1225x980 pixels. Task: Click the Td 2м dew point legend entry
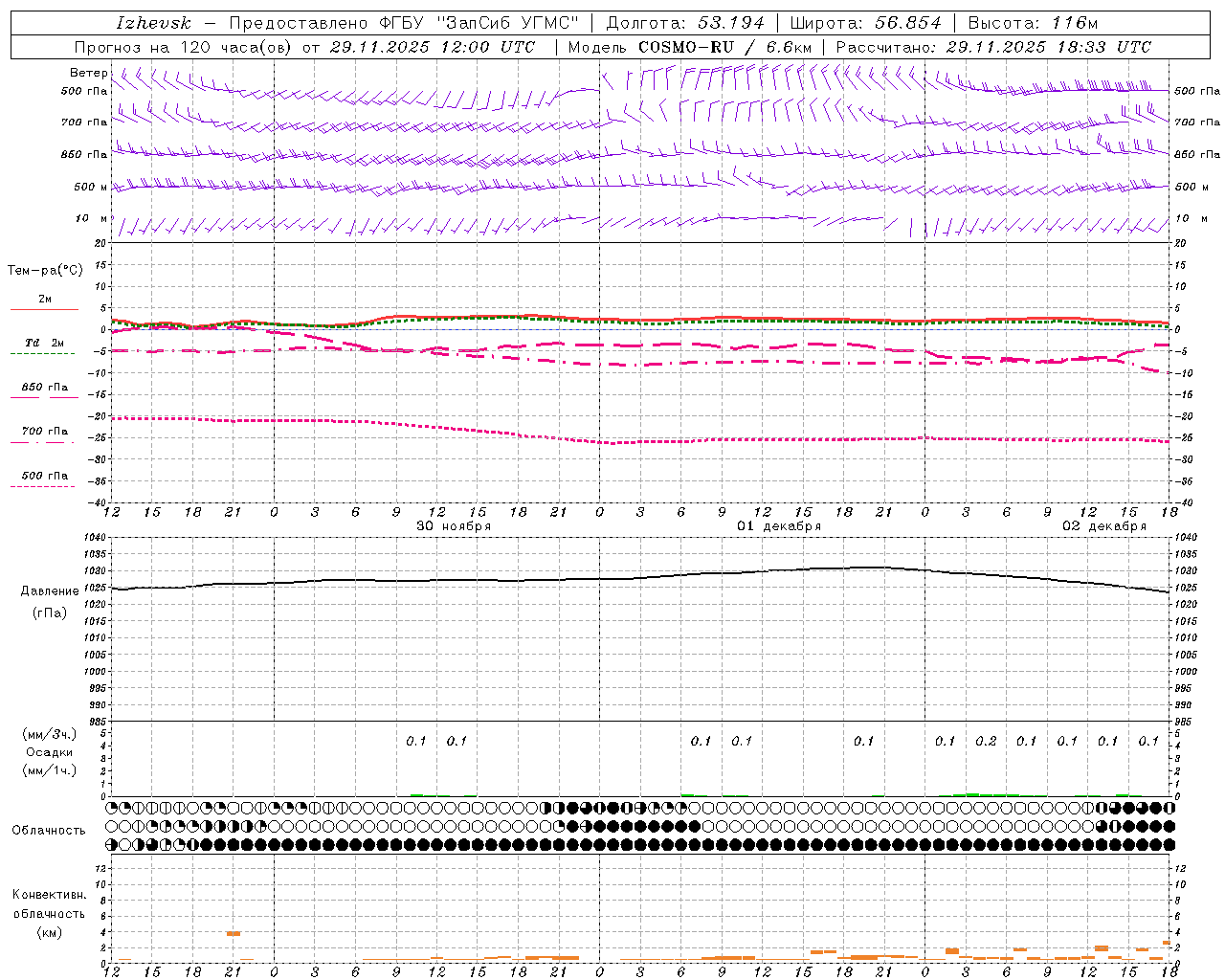(44, 343)
